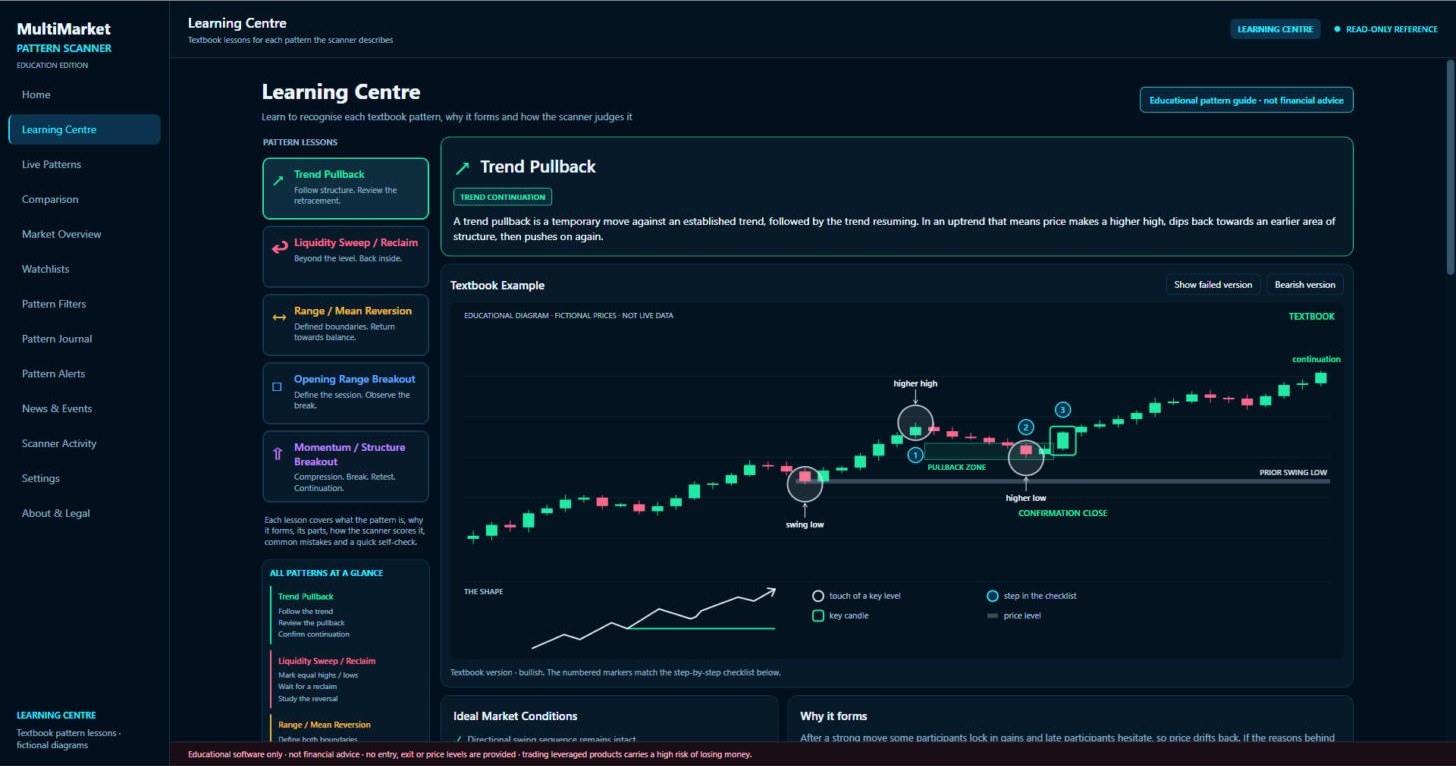Click Liquidity Sweep / Reclaim in glance list
1456x766 pixels.
(x=327, y=661)
